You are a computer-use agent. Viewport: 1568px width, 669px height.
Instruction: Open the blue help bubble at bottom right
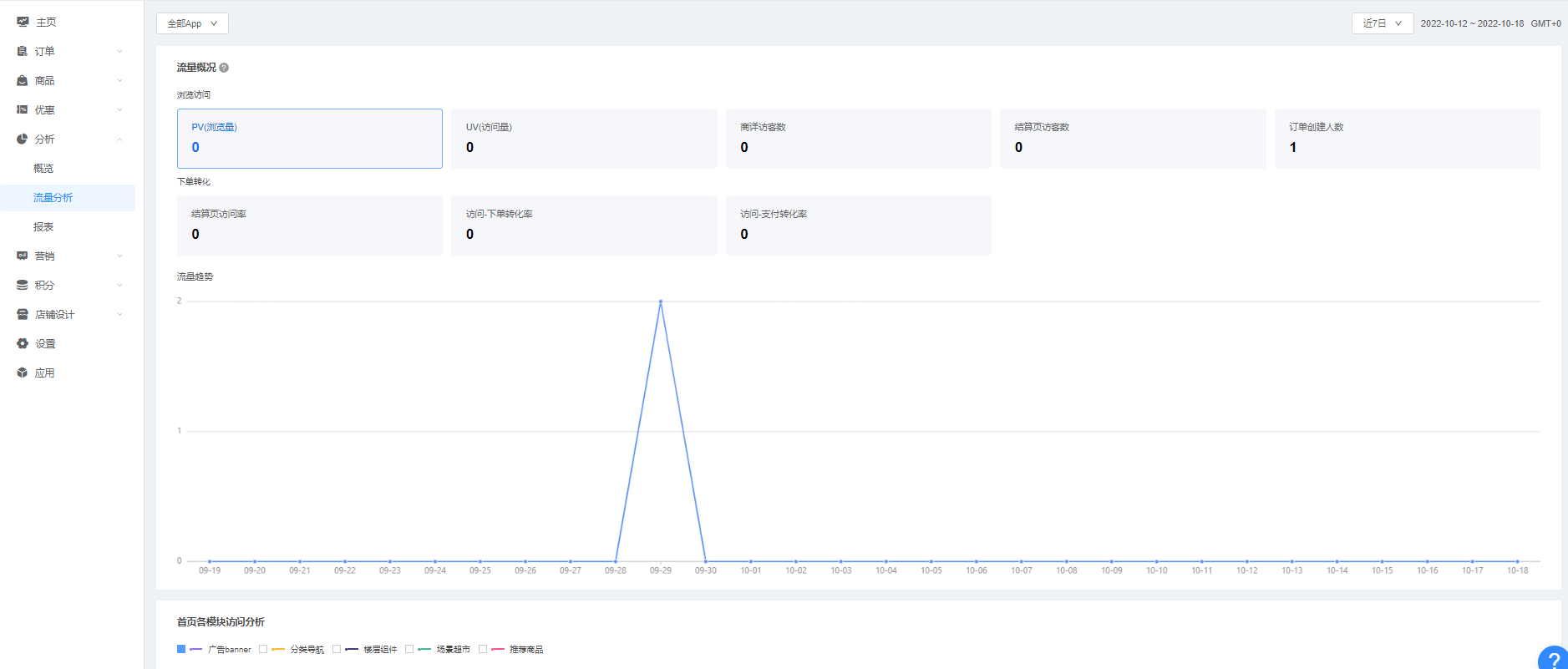click(1553, 658)
